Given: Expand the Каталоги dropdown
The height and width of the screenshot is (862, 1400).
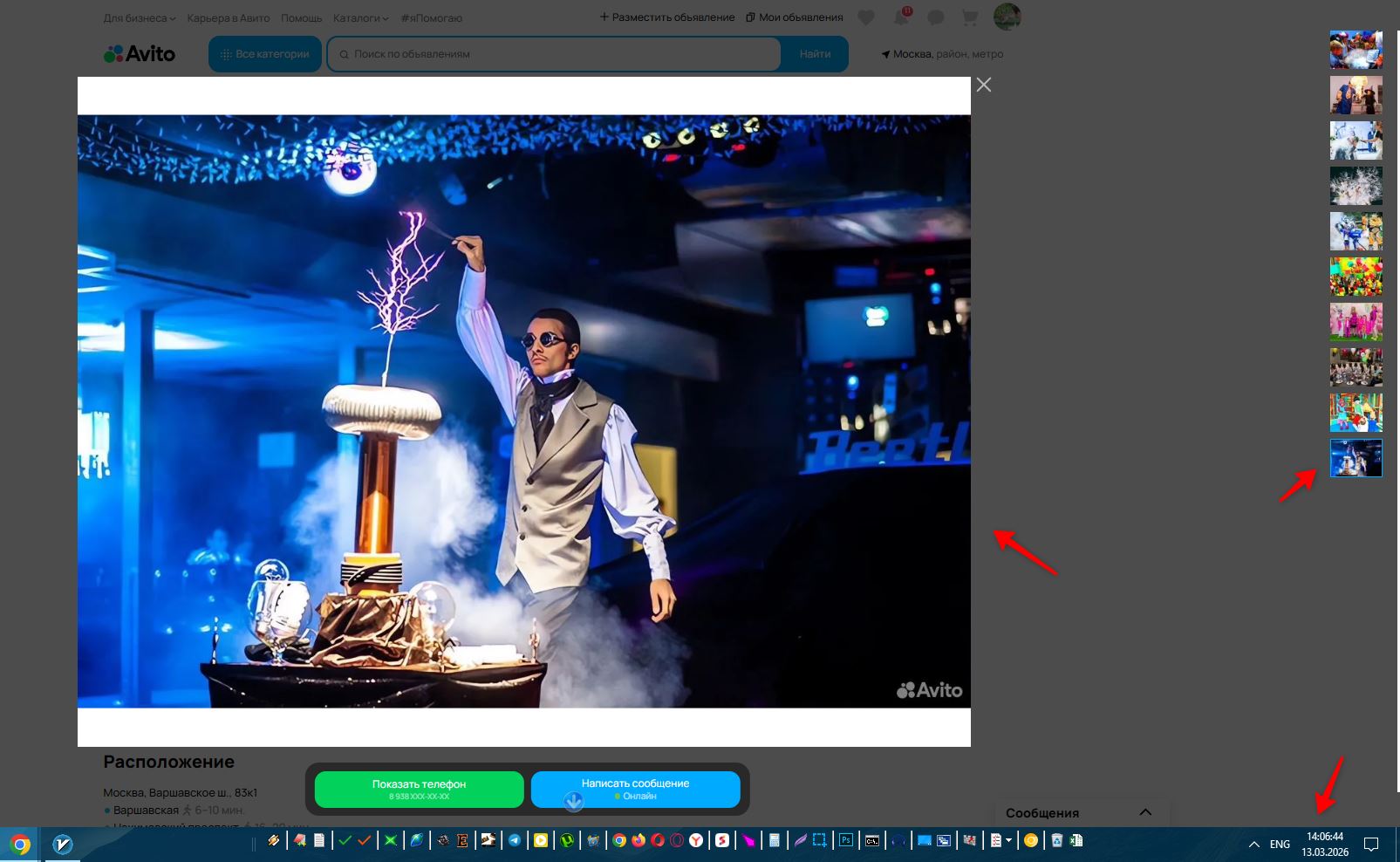Looking at the screenshot, I should [360, 18].
